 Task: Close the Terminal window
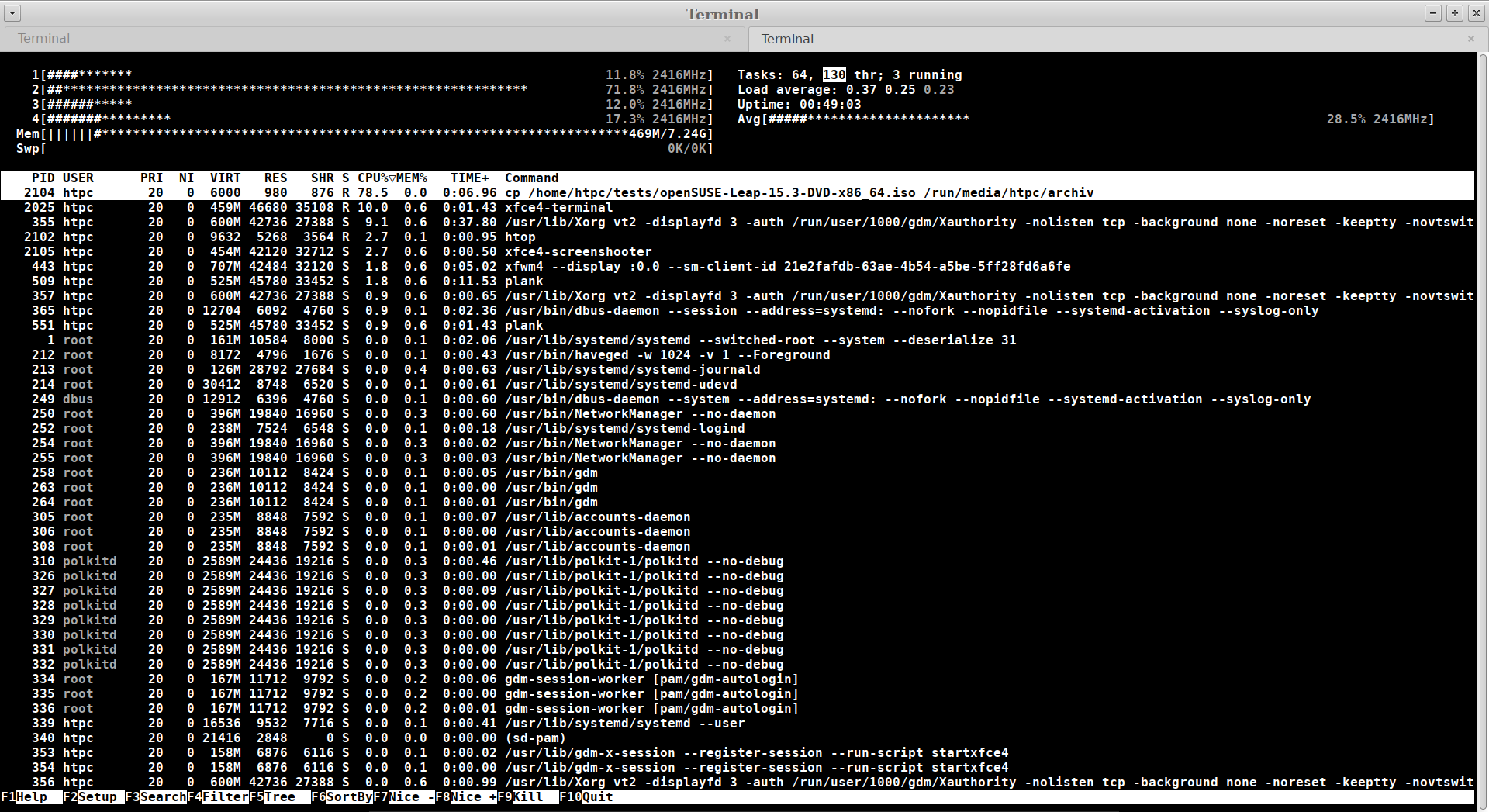point(1476,13)
